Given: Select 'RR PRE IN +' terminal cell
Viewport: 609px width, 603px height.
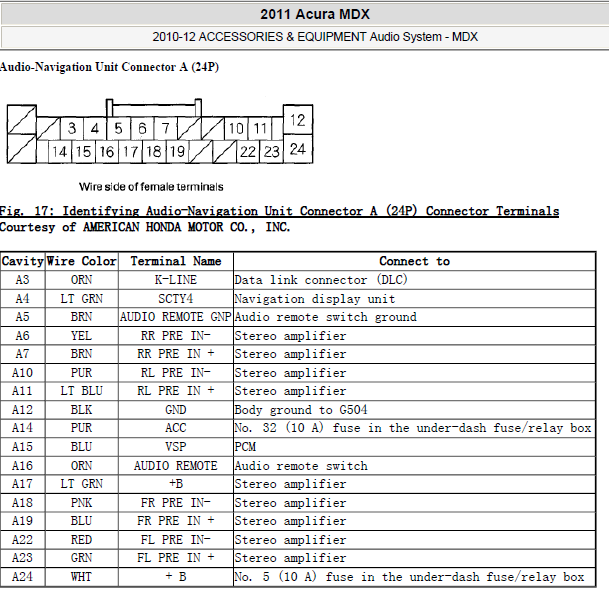Looking at the screenshot, I should pyautogui.click(x=176, y=354).
